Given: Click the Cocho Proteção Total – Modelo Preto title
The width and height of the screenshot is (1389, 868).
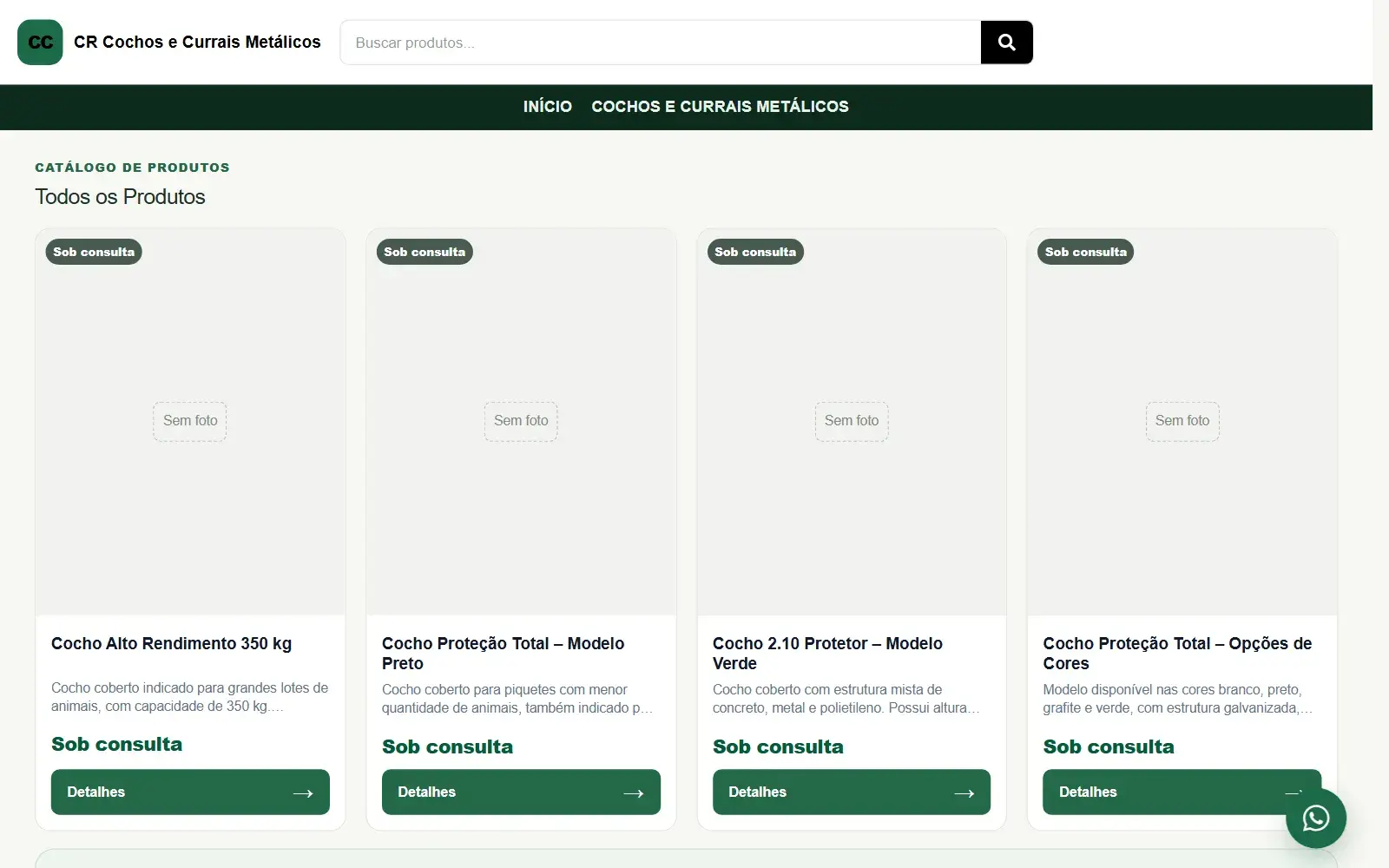Looking at the screenshot, I should [504, 653].
